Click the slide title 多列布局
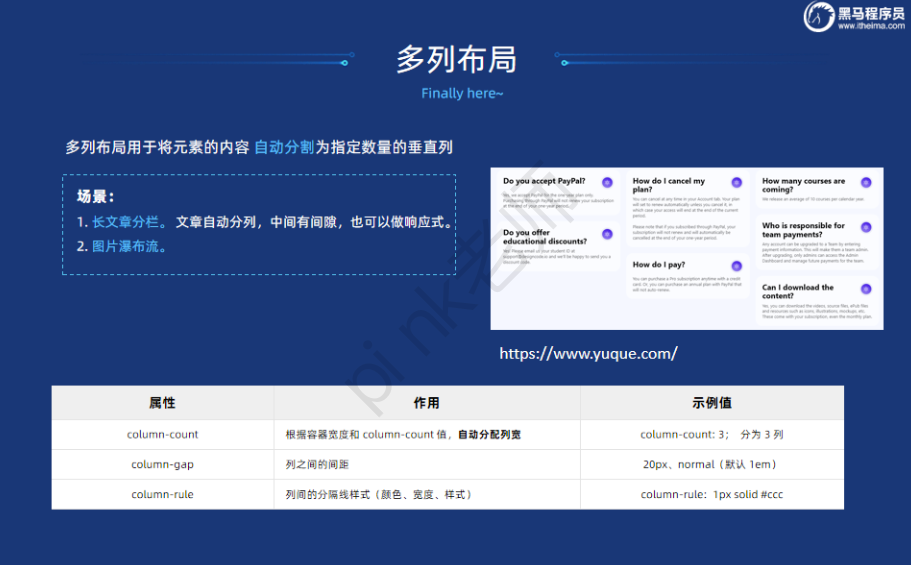Image resolution: width=911 pixels, height=565 pixels. coord(457,59)
